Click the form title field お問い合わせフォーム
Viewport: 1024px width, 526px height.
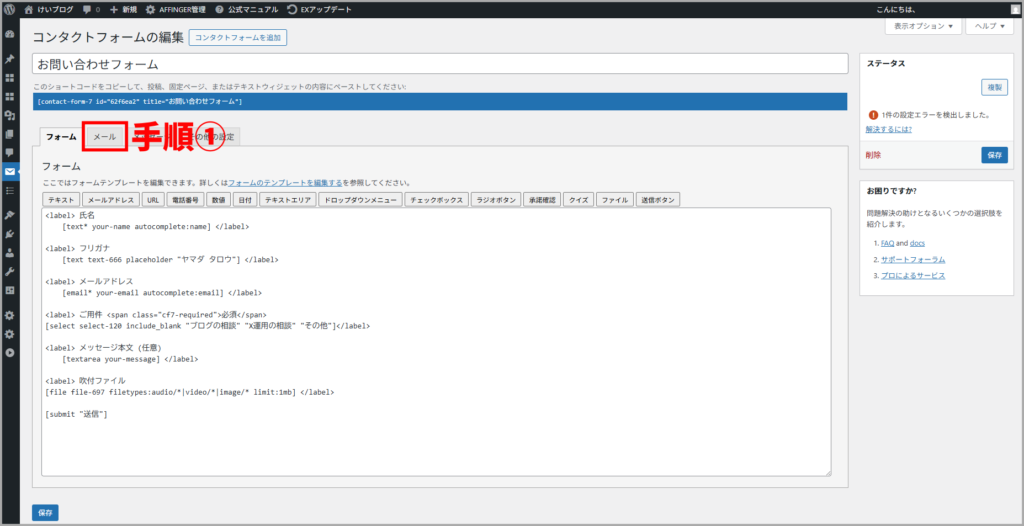pos(440,64)
